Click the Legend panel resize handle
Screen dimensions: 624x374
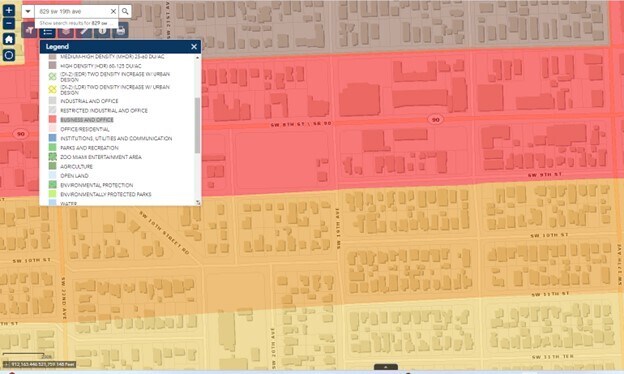tap(198, 203)
